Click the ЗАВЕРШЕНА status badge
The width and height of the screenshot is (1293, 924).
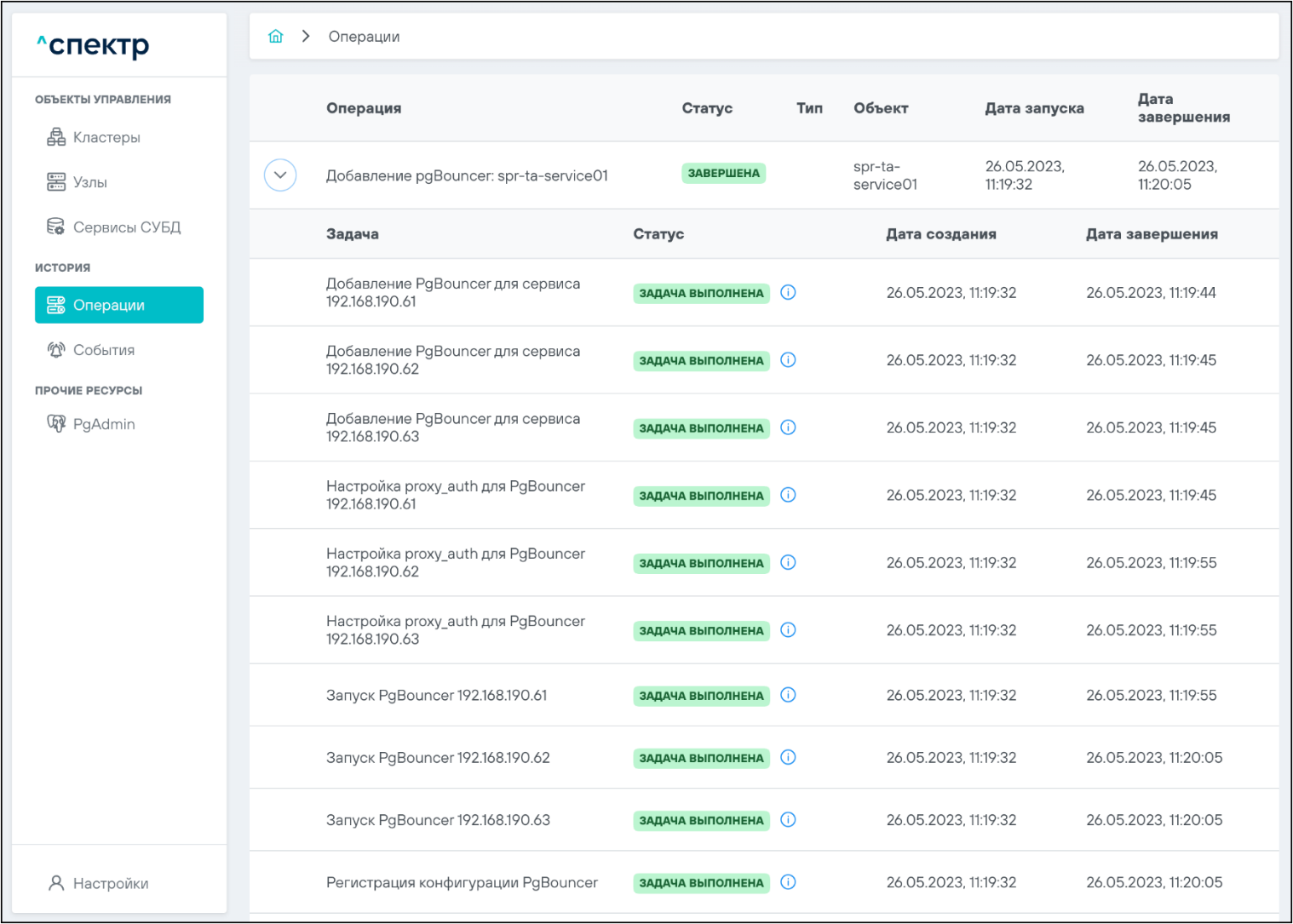(x=723, y=173)
